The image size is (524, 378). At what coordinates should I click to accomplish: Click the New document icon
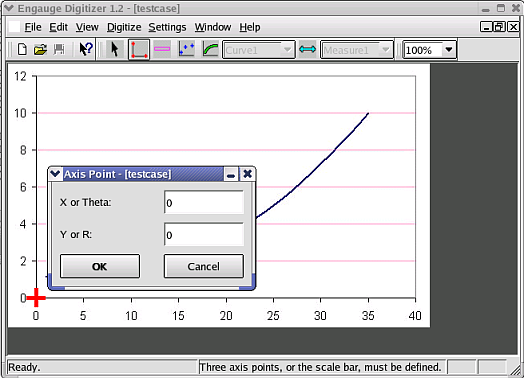tap(22, 50)
